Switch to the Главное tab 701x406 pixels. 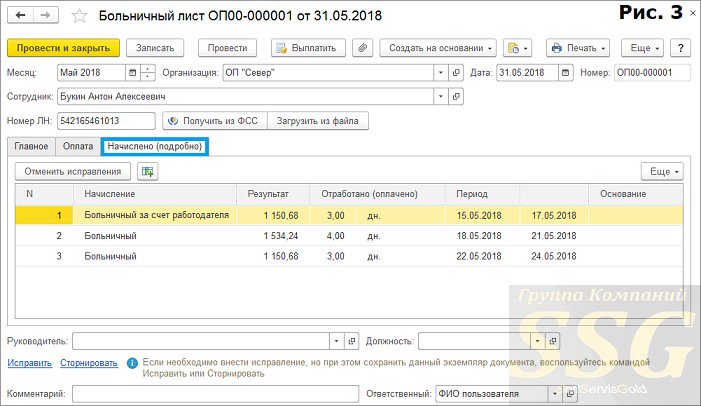[x=31, y=146]
